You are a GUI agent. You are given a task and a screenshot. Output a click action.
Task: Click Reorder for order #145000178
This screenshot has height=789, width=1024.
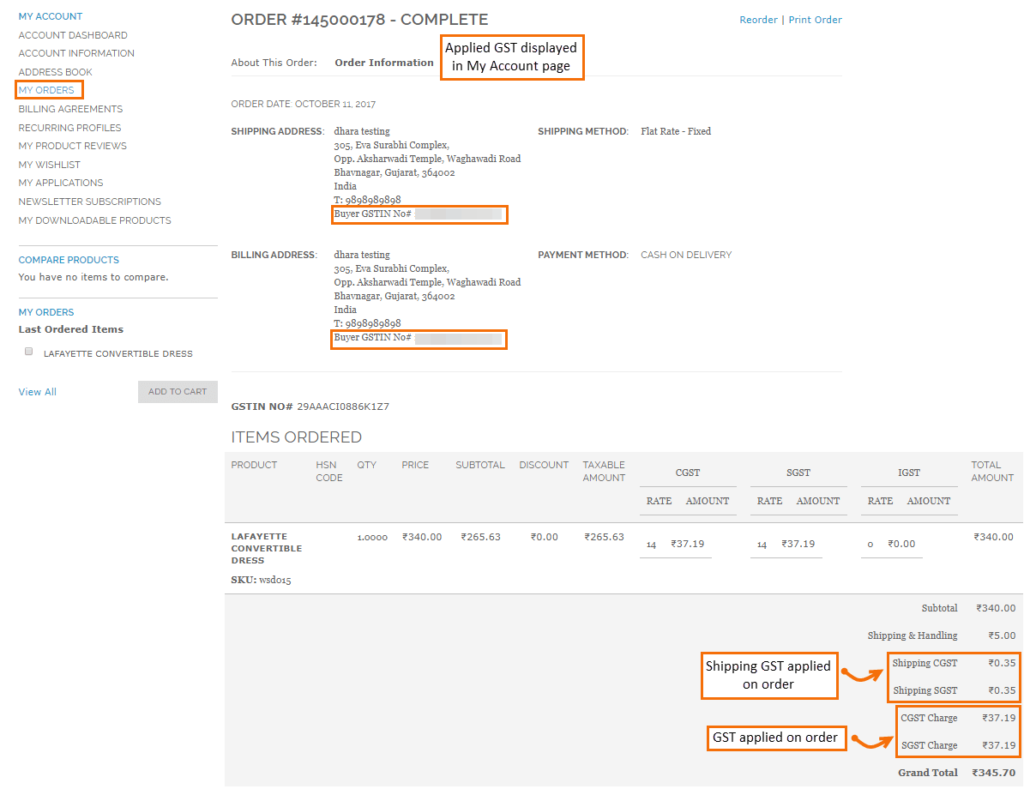(x=758, y=19)
